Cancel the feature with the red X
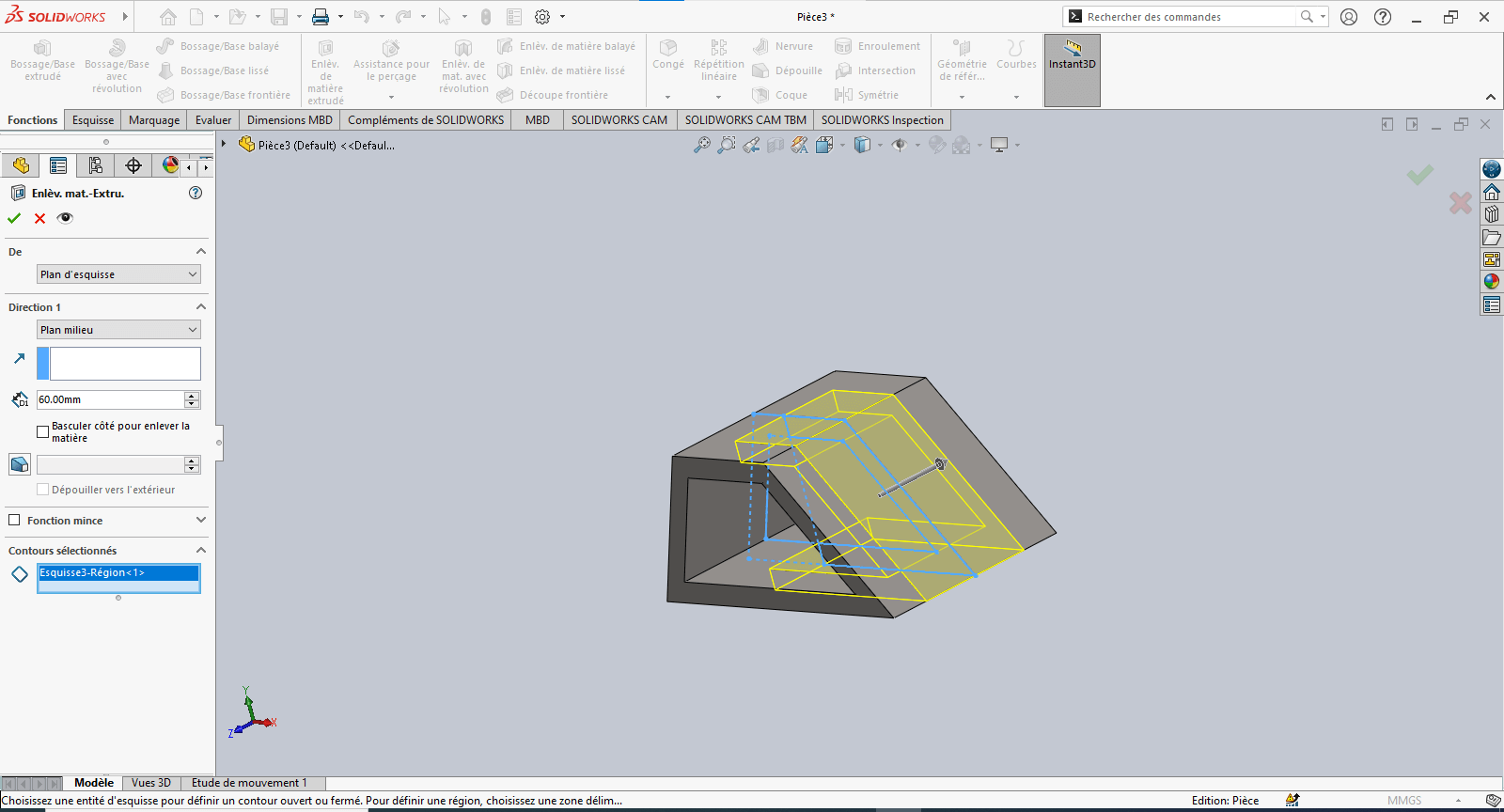The height and width of the screenshot is (812, 1504). click(39, 218)
